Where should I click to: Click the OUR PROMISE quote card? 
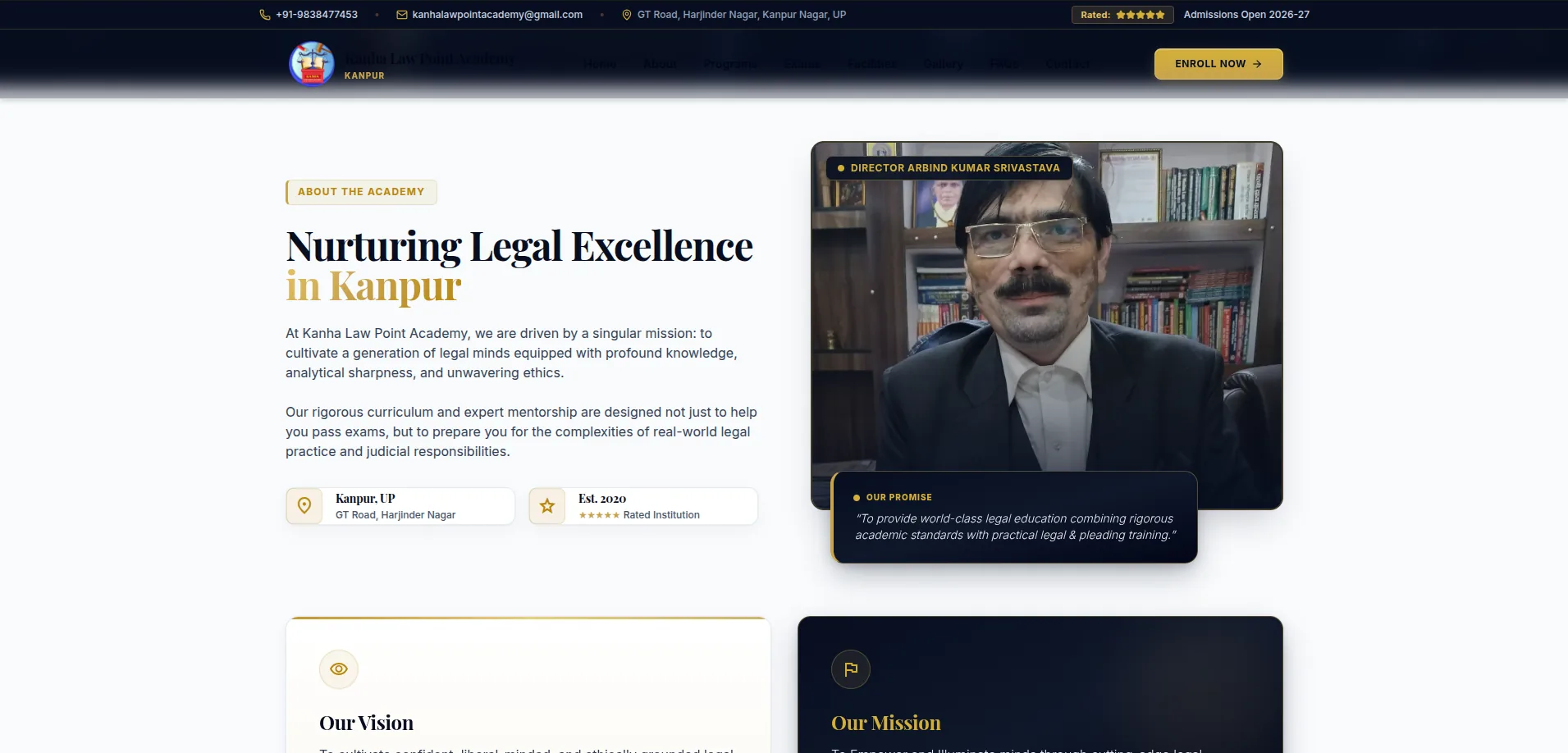(1014, 517)
